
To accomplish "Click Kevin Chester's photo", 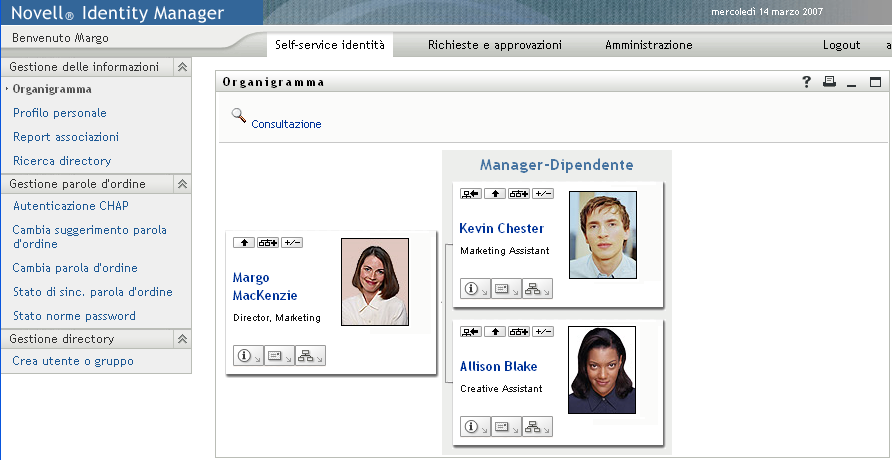I will coord(603,234).
